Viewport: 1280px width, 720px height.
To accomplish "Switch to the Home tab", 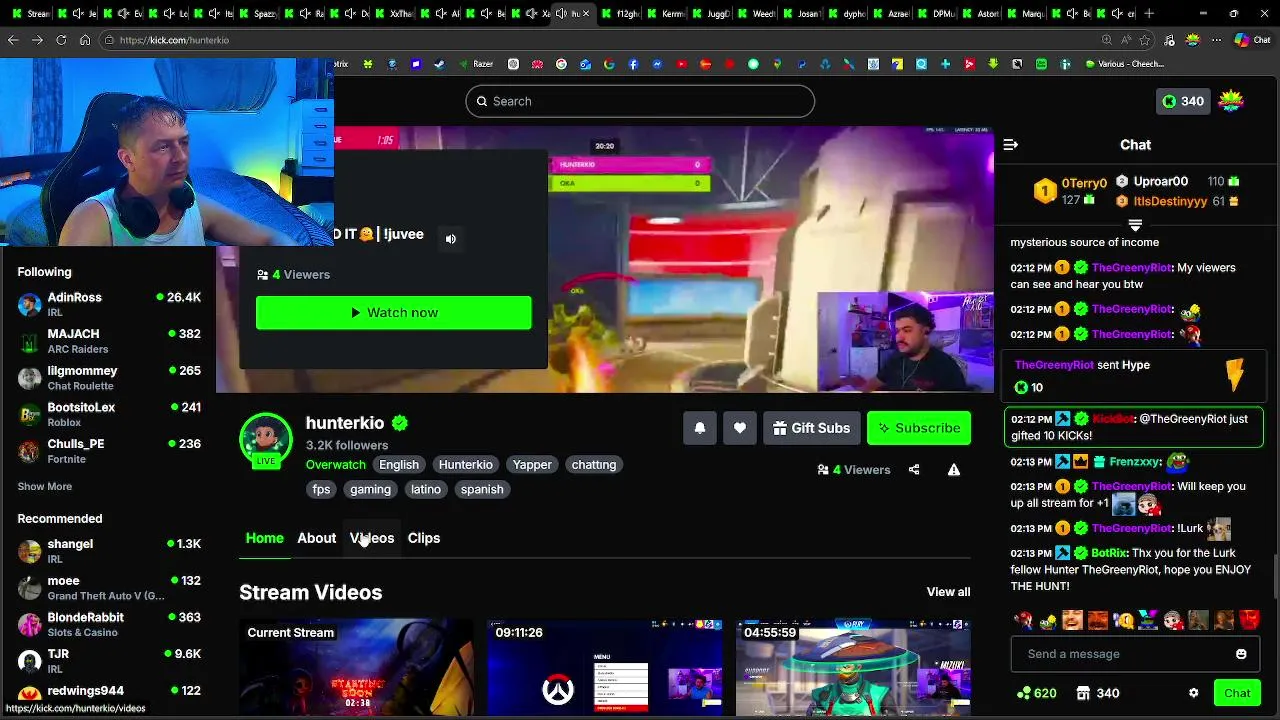I will [265, 538].
